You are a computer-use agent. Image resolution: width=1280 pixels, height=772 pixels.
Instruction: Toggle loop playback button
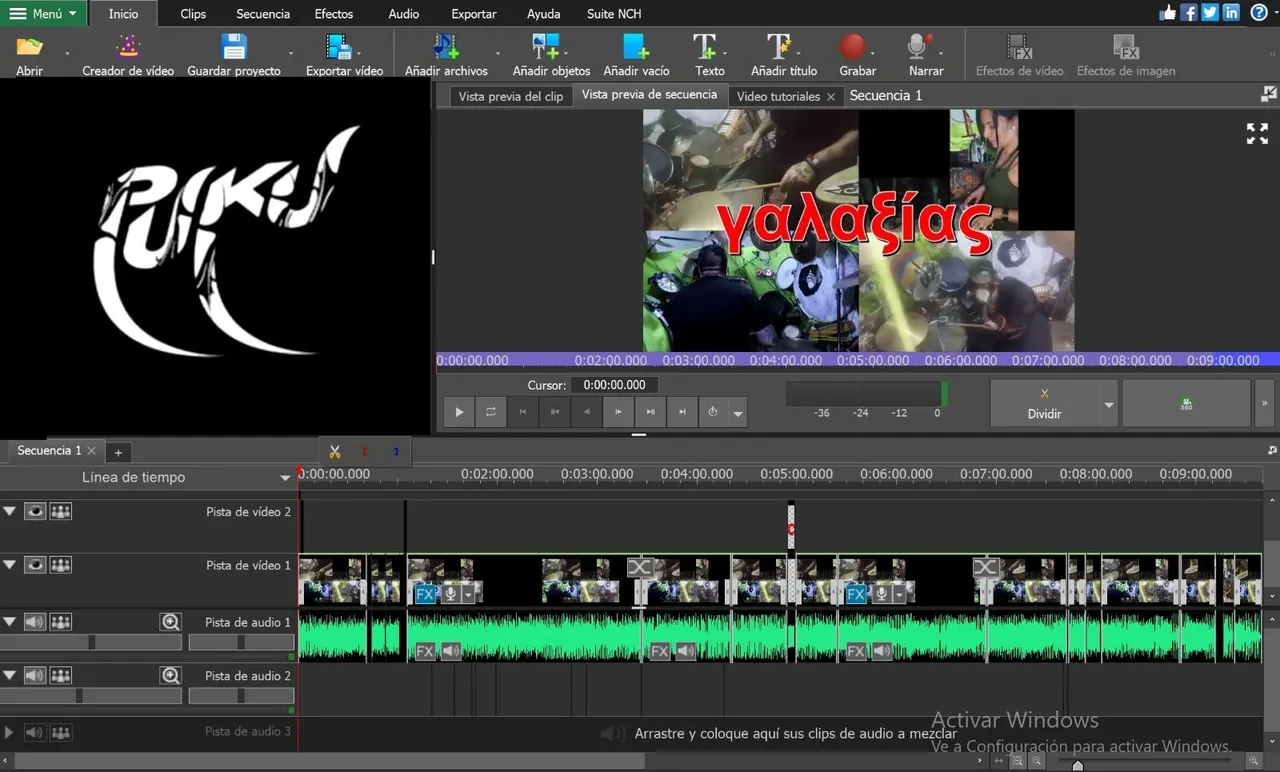tap(491, 412)
